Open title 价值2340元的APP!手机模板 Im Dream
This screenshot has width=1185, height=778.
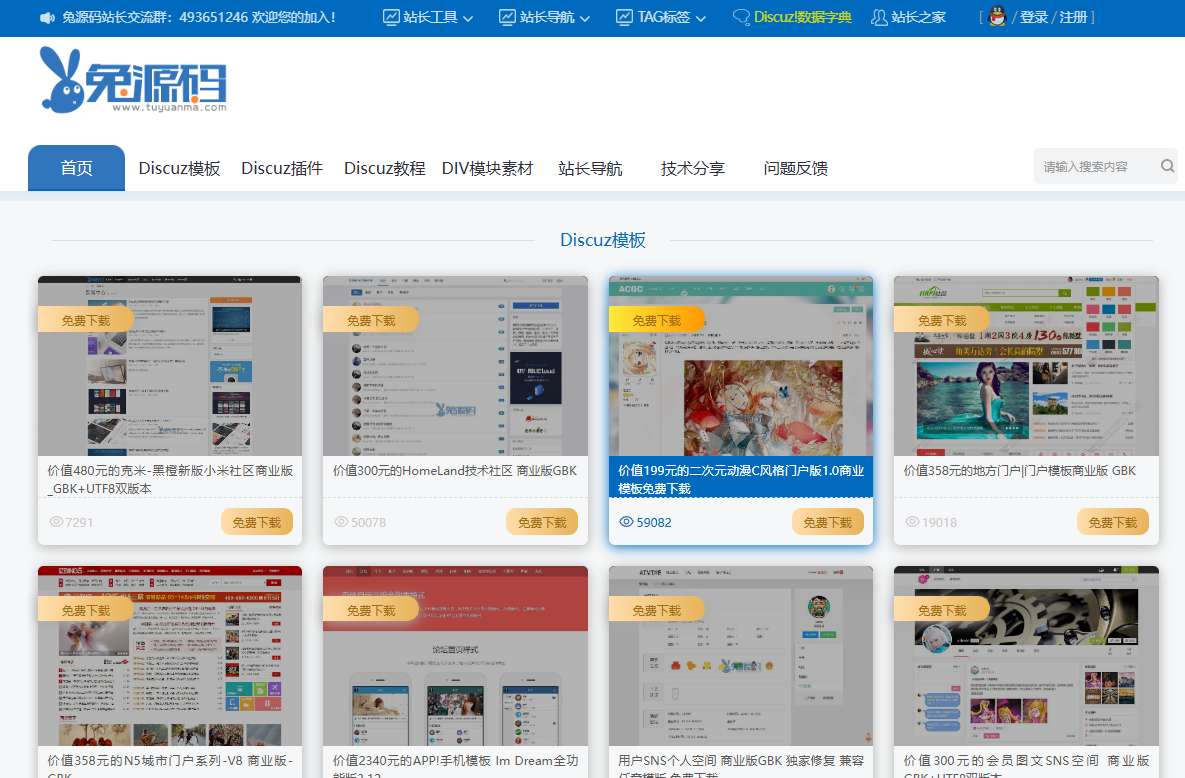tap(455, 765)
